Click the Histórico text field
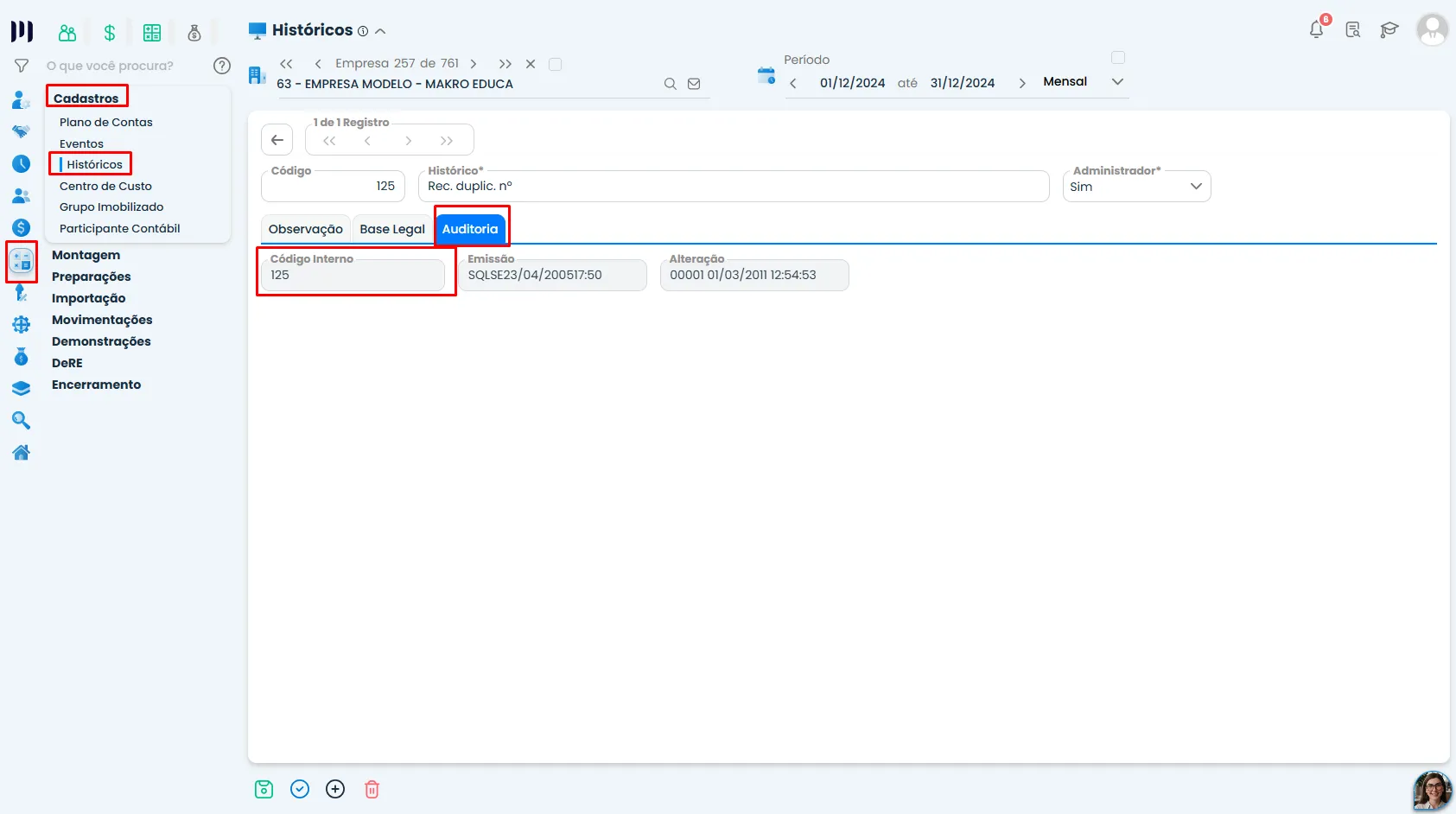1456x814 pixels. tap(734, 187)
